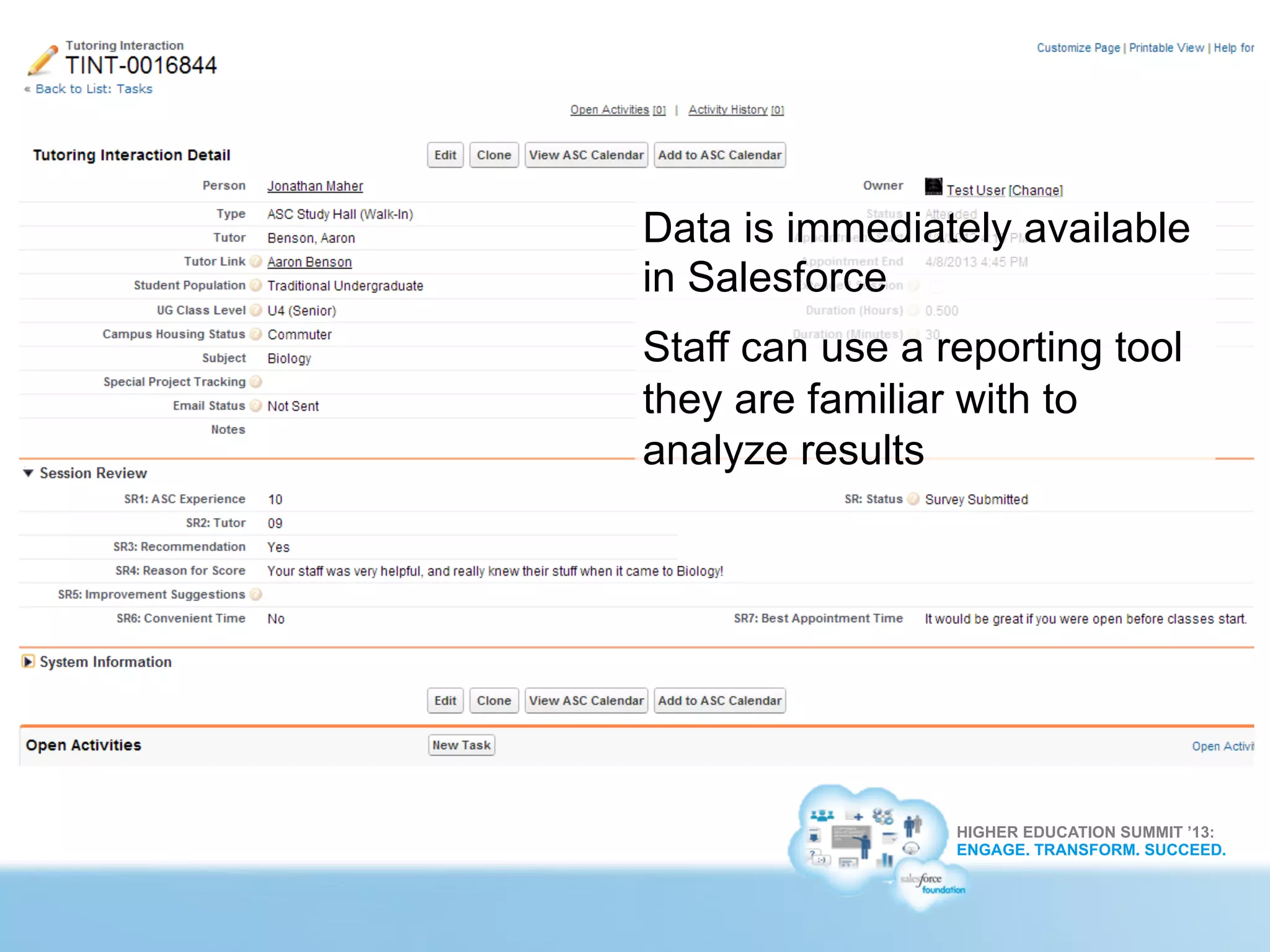Viewport: 1270px width, 952px height.
Task: Open the Activity History [0] link
Action: tap(736, 110)
